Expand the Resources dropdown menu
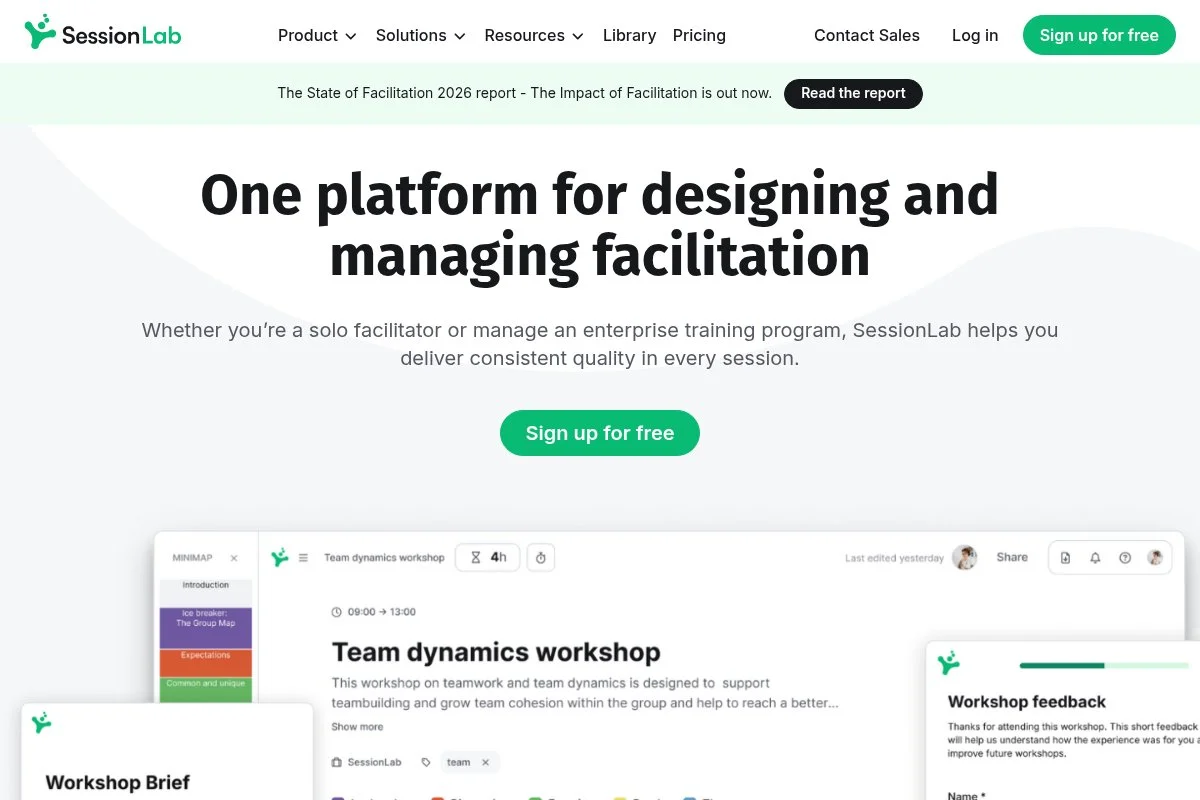 tap(534, 35)
